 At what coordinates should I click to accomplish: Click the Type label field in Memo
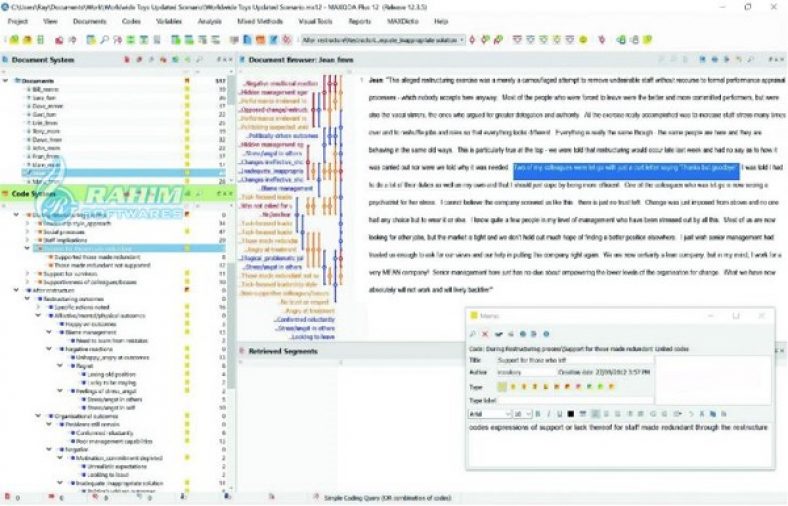pyautogui.click(x=574, y=400)
